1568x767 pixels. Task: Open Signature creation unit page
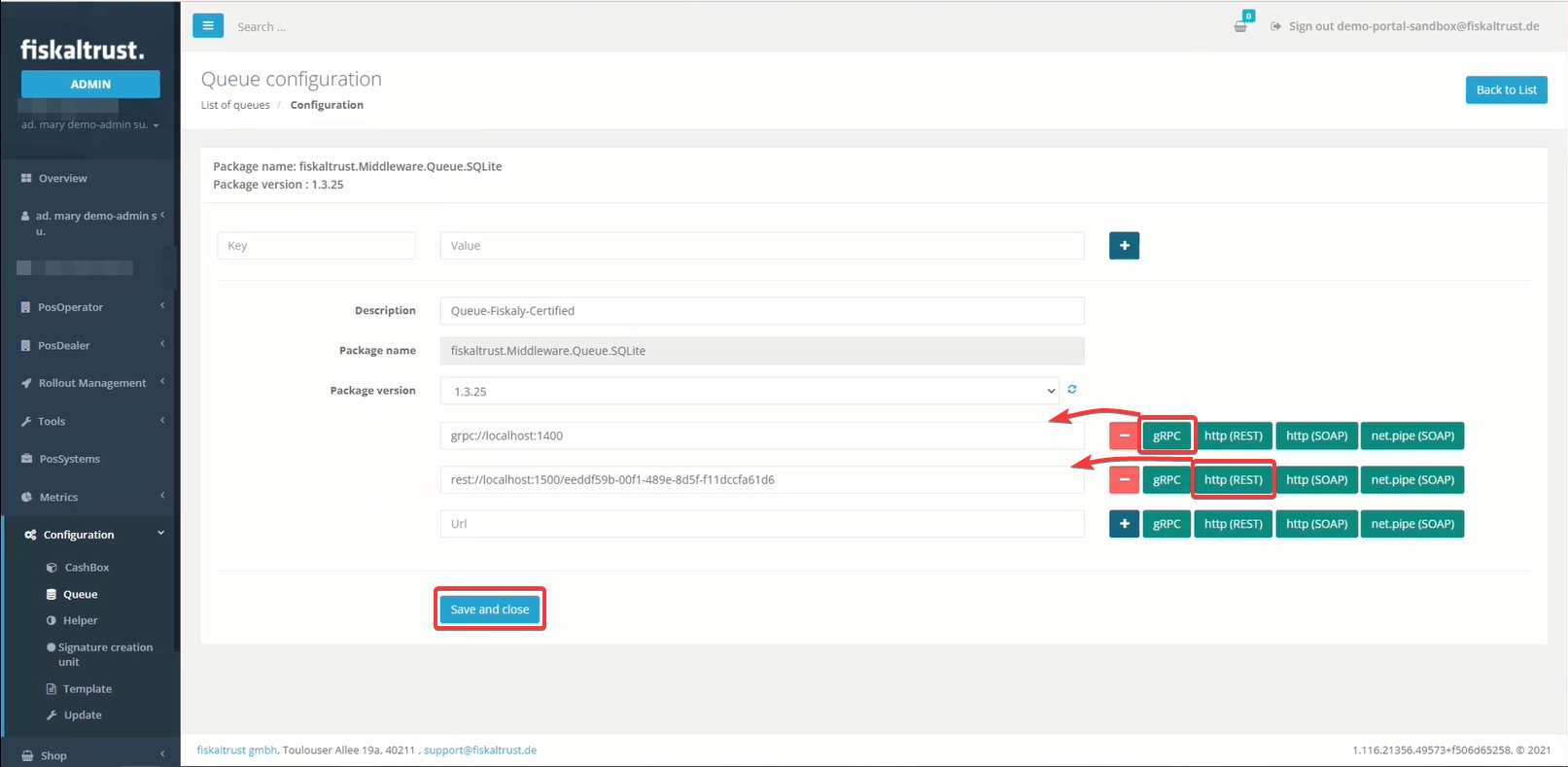tap(105, 654)
